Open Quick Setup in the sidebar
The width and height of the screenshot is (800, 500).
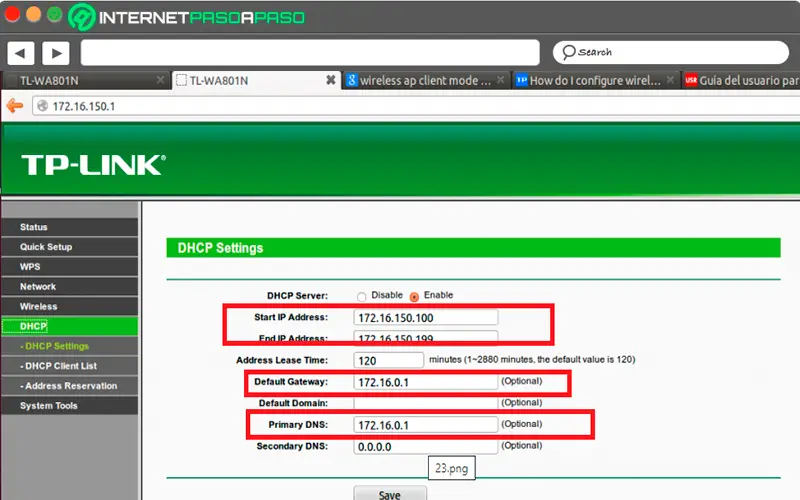point(70,247)
